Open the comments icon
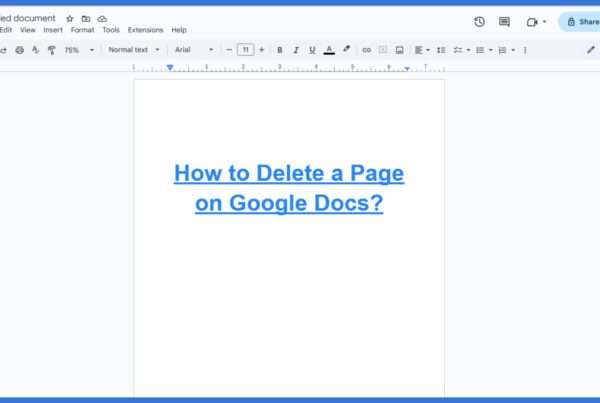Screen dimensions: 600x403 (x=504, y=22)
